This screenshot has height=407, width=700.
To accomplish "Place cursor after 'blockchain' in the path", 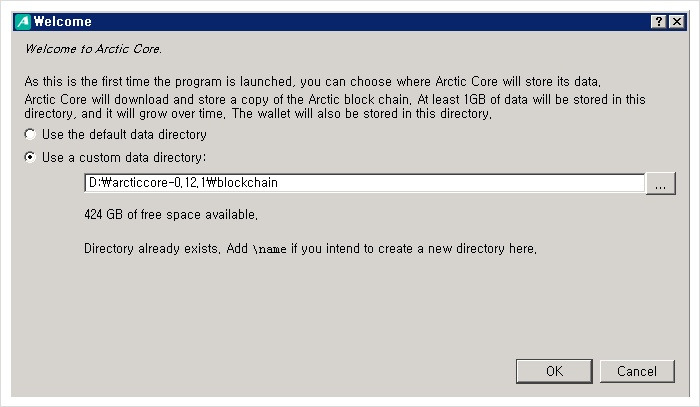I will point(279,183).
